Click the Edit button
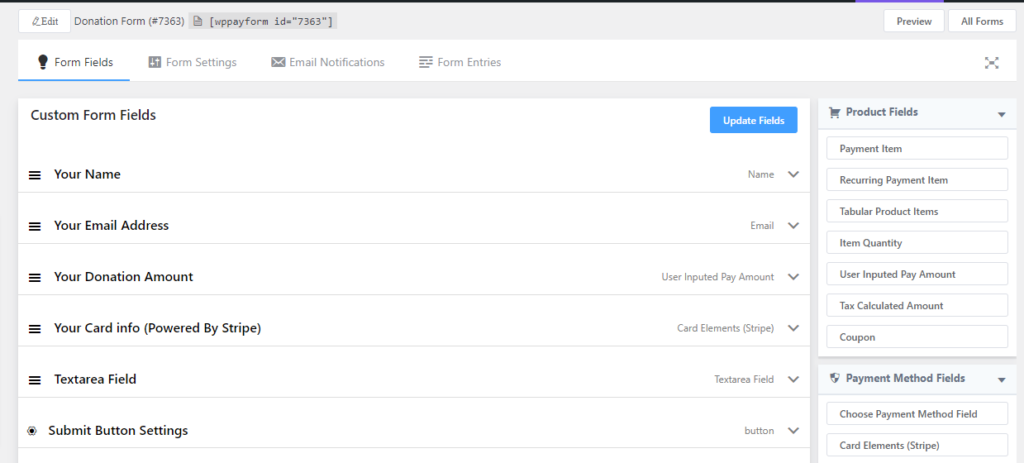Viewport: 1024px width, 463px height. pyautogui.click(x=44, y=21)
